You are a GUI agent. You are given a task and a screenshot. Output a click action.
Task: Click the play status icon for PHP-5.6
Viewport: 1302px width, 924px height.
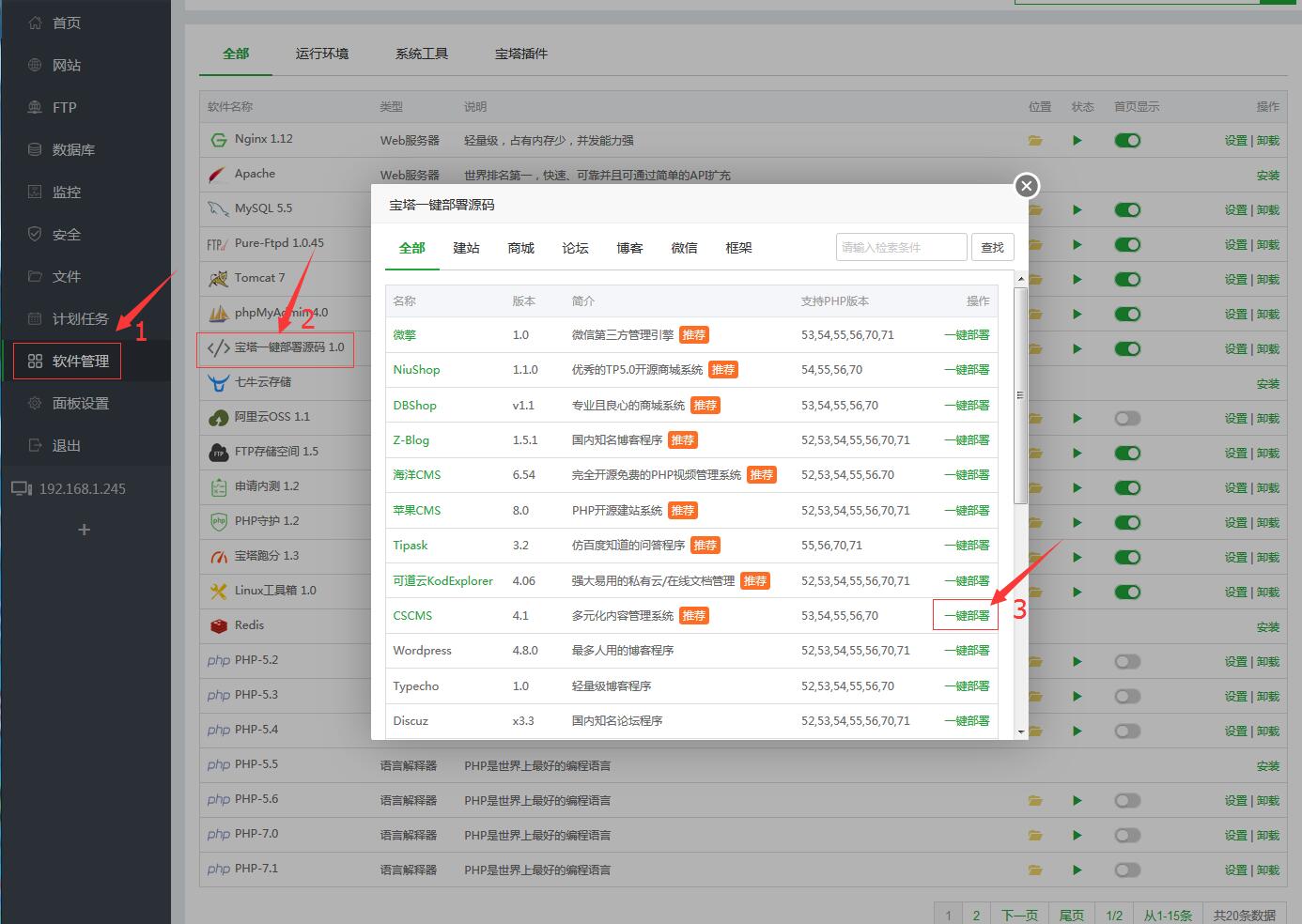[1077, 801]
